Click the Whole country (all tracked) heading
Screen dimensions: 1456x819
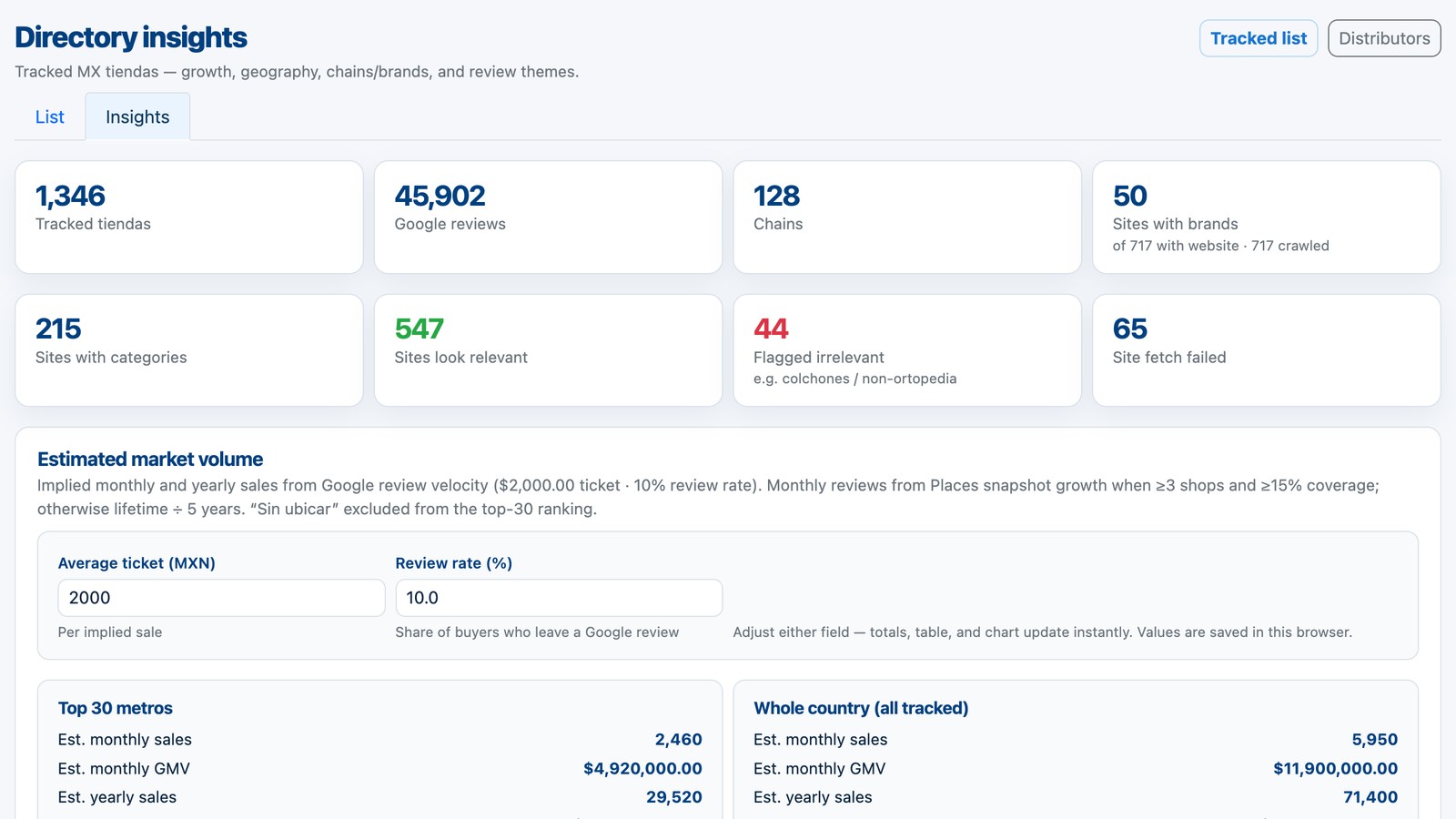point(861,708)
